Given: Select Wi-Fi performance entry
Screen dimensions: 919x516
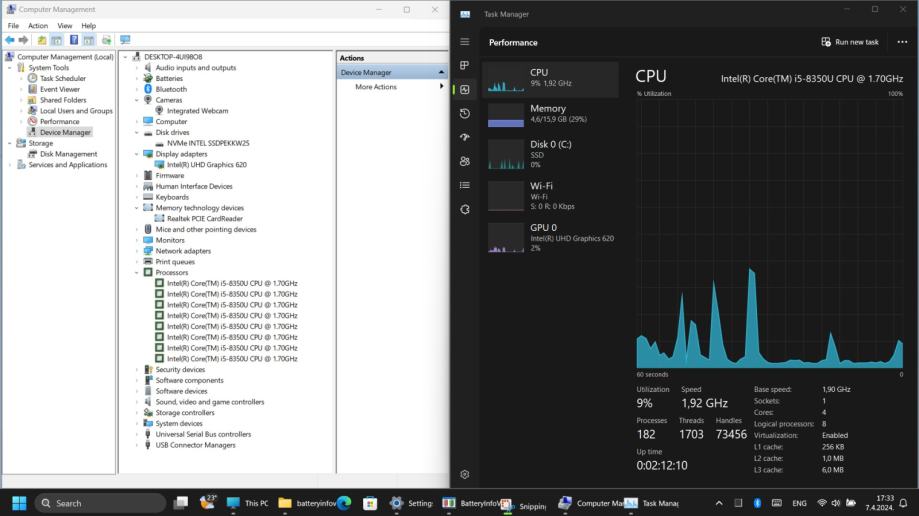Looking at the screenshot, I should 550,196.
